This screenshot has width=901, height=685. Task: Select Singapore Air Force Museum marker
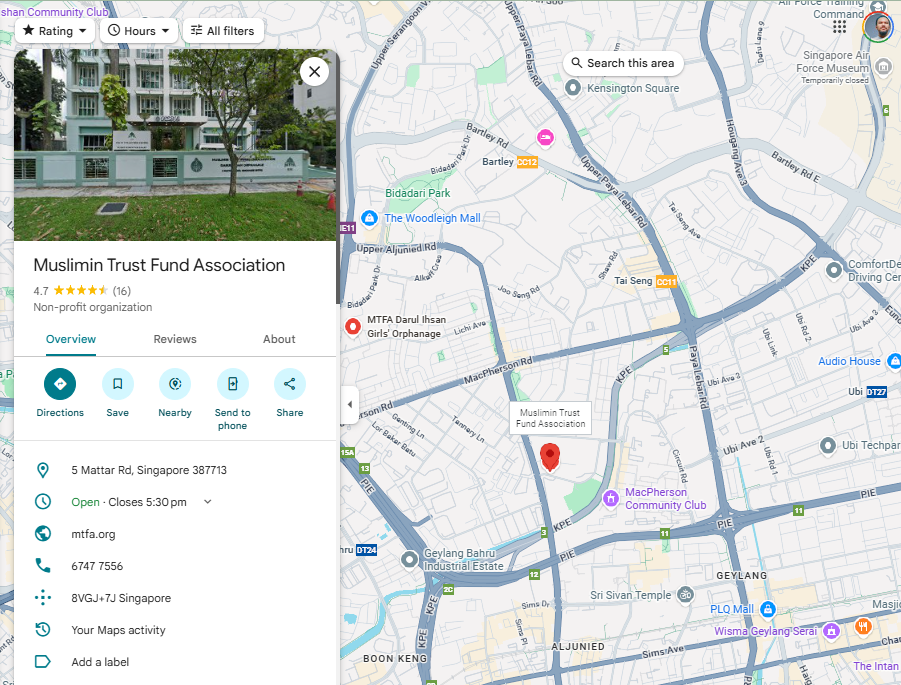[x=883, y=67]
